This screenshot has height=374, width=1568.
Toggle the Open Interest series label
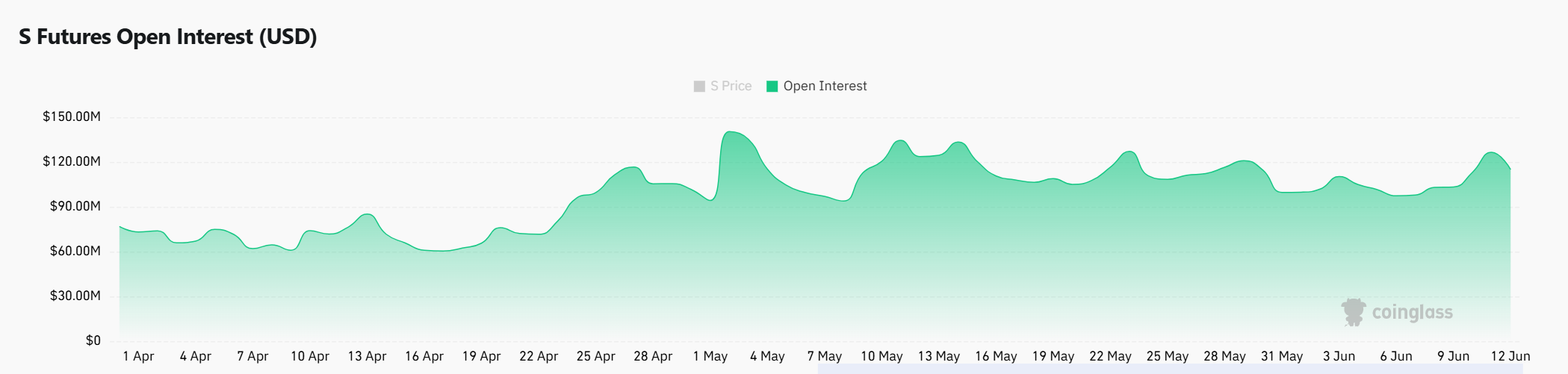825,87
